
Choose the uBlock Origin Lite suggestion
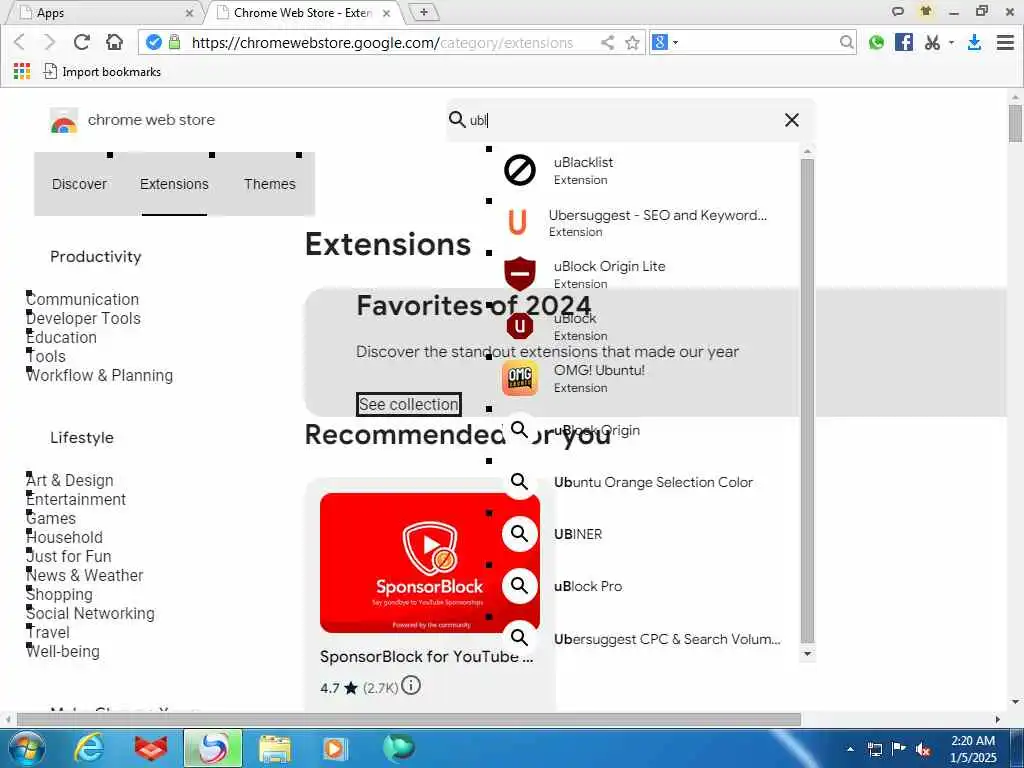click(x=643, y=274)
